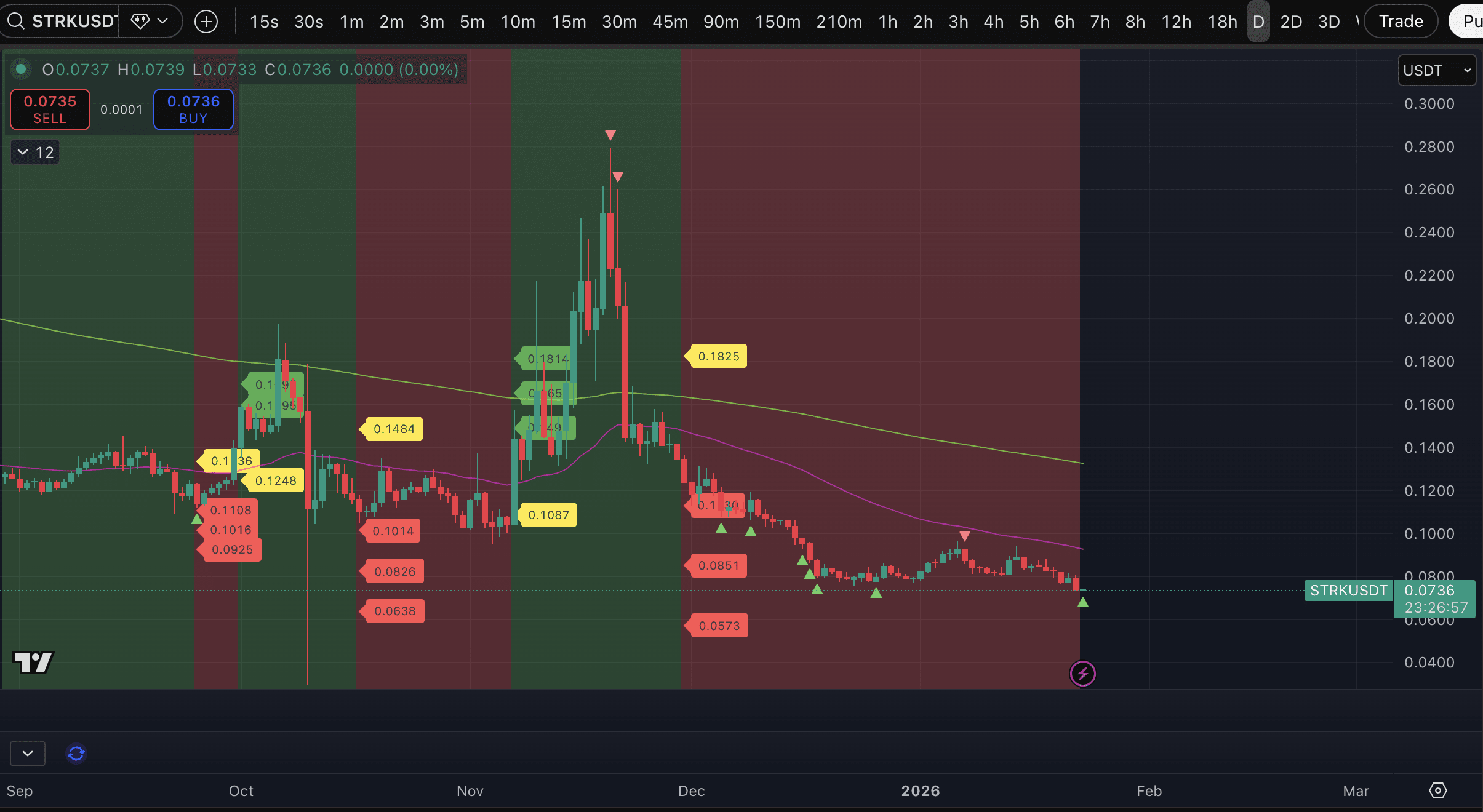1483x812 pixels.
Task: Select the 2D timeframe tab
Action: [x=1290, y=22]
